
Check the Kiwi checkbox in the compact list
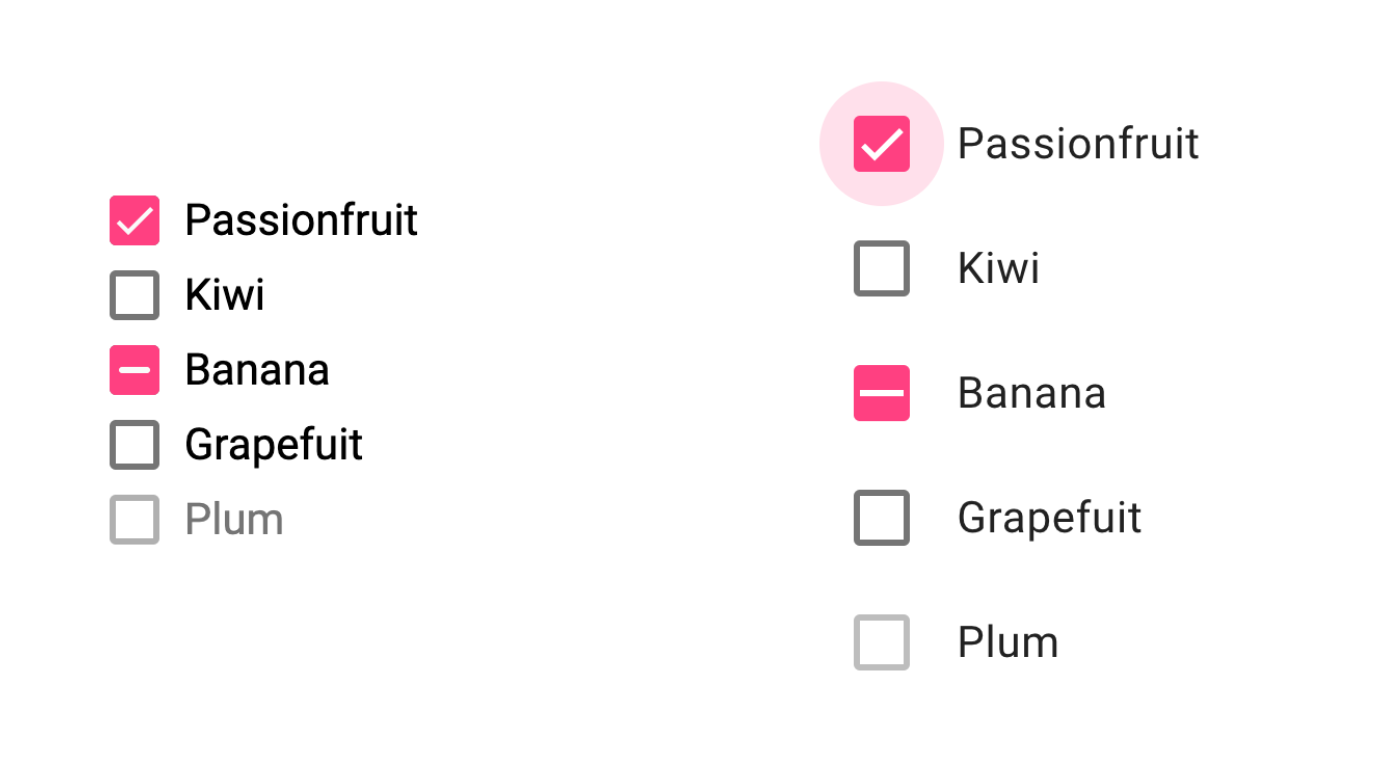pyautogui.click(x=134, y=295)
